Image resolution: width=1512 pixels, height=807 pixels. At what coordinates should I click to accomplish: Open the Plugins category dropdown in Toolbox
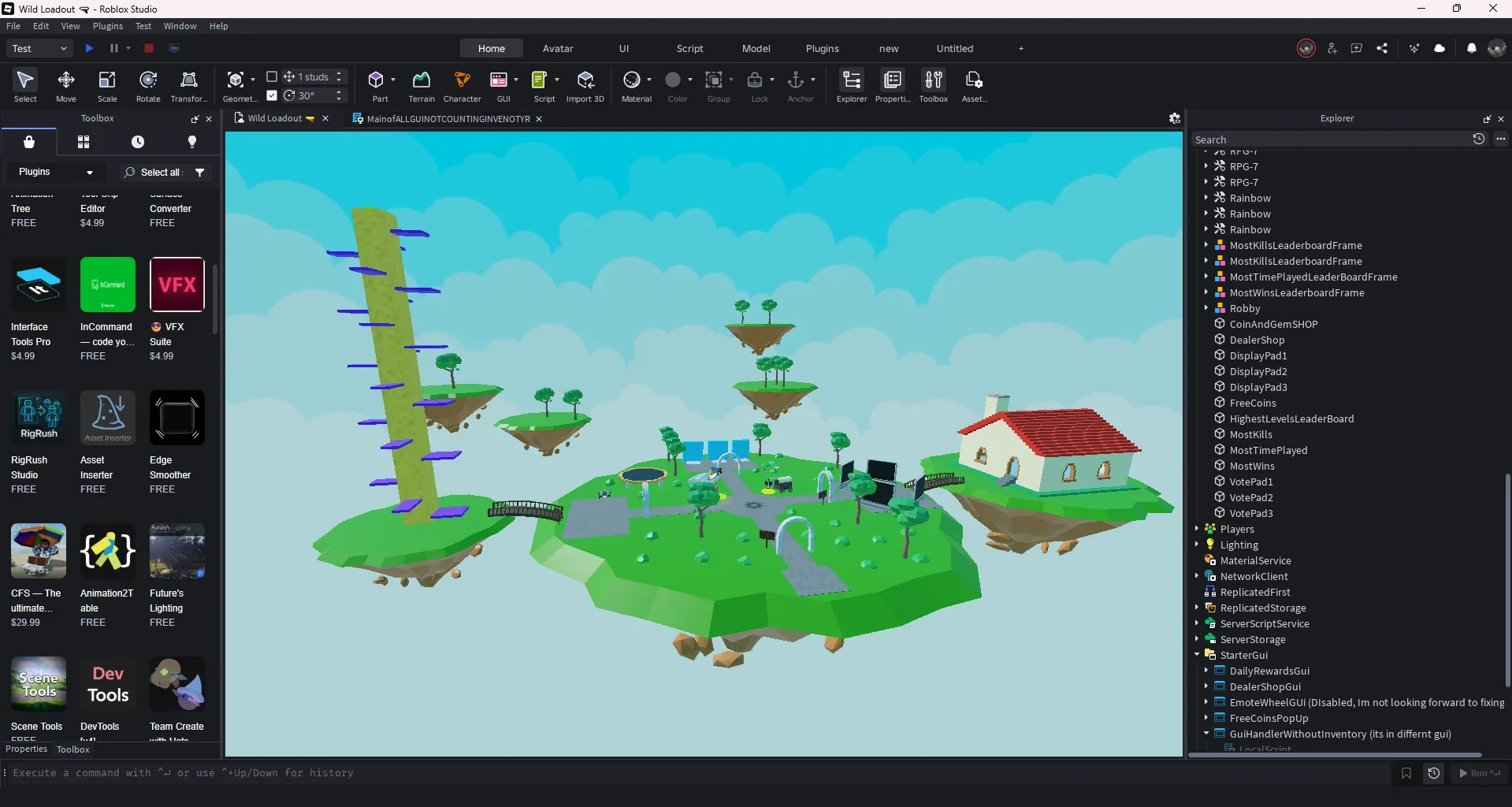(56, 172)
